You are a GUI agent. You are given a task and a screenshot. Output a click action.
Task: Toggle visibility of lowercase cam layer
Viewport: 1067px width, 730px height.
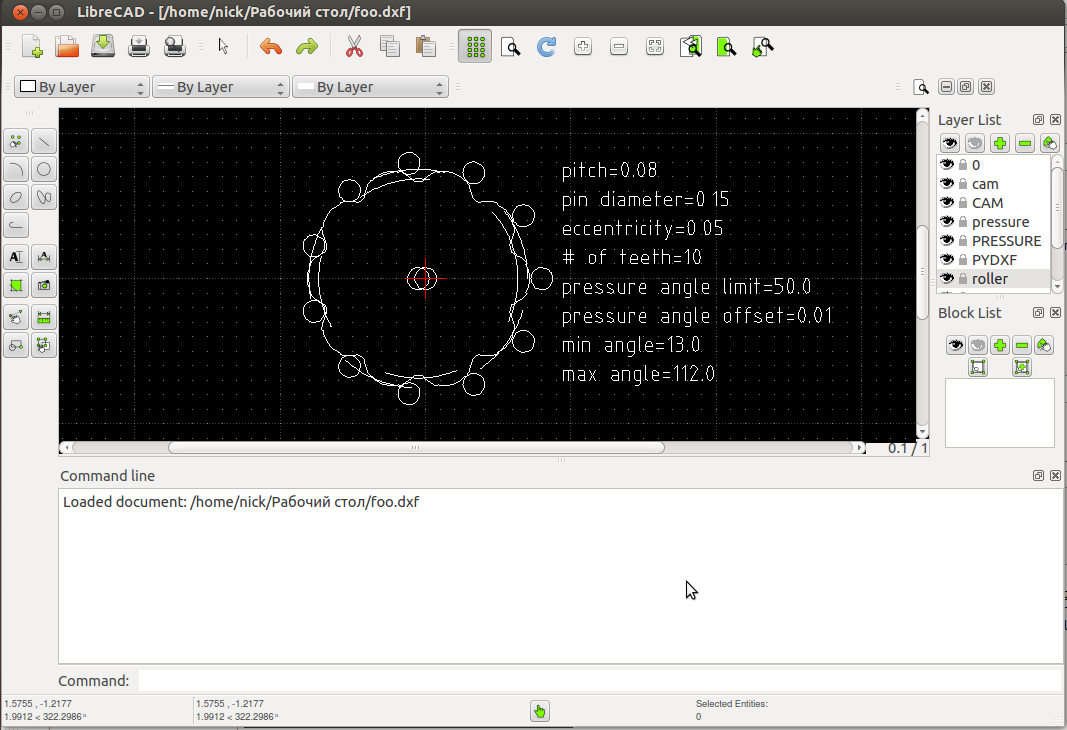pos(947,183)
